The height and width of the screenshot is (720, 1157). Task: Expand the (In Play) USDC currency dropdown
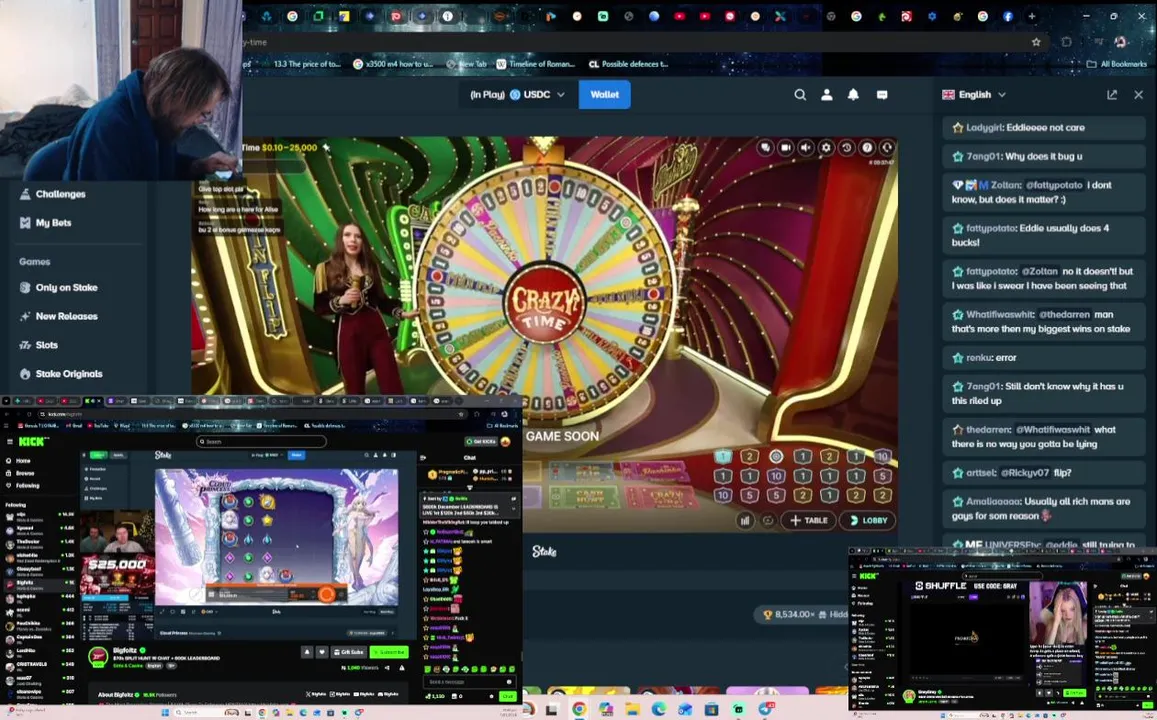coord(517,94)
